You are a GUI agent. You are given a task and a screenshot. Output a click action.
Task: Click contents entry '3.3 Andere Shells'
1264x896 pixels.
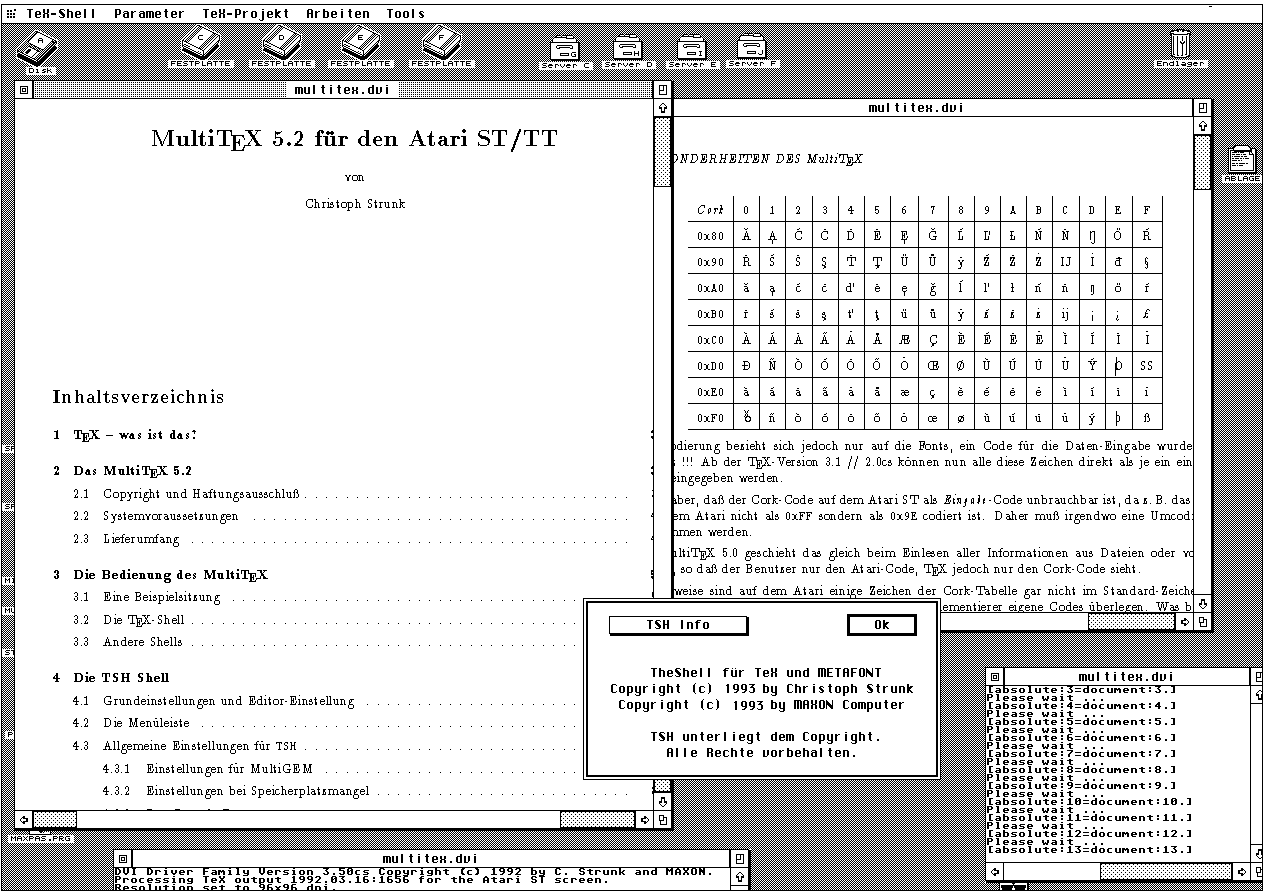(128, 642)
